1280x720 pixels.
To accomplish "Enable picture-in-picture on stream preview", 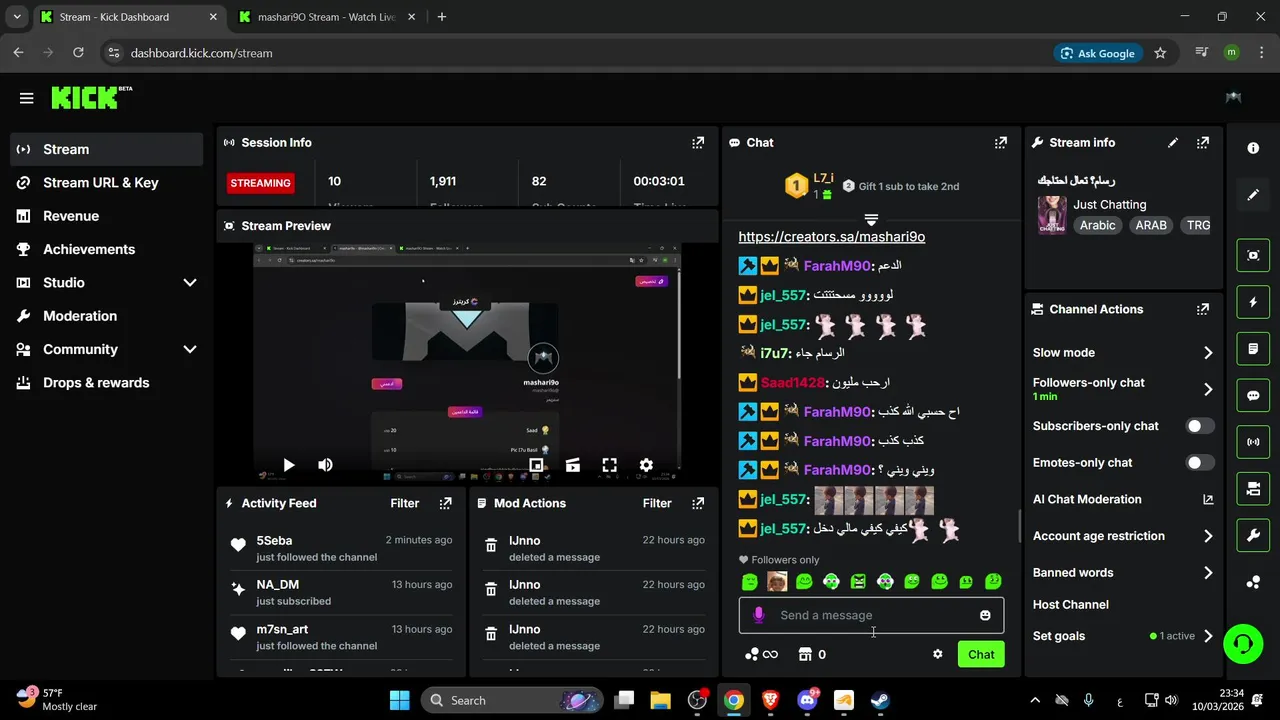I will 536,465.
